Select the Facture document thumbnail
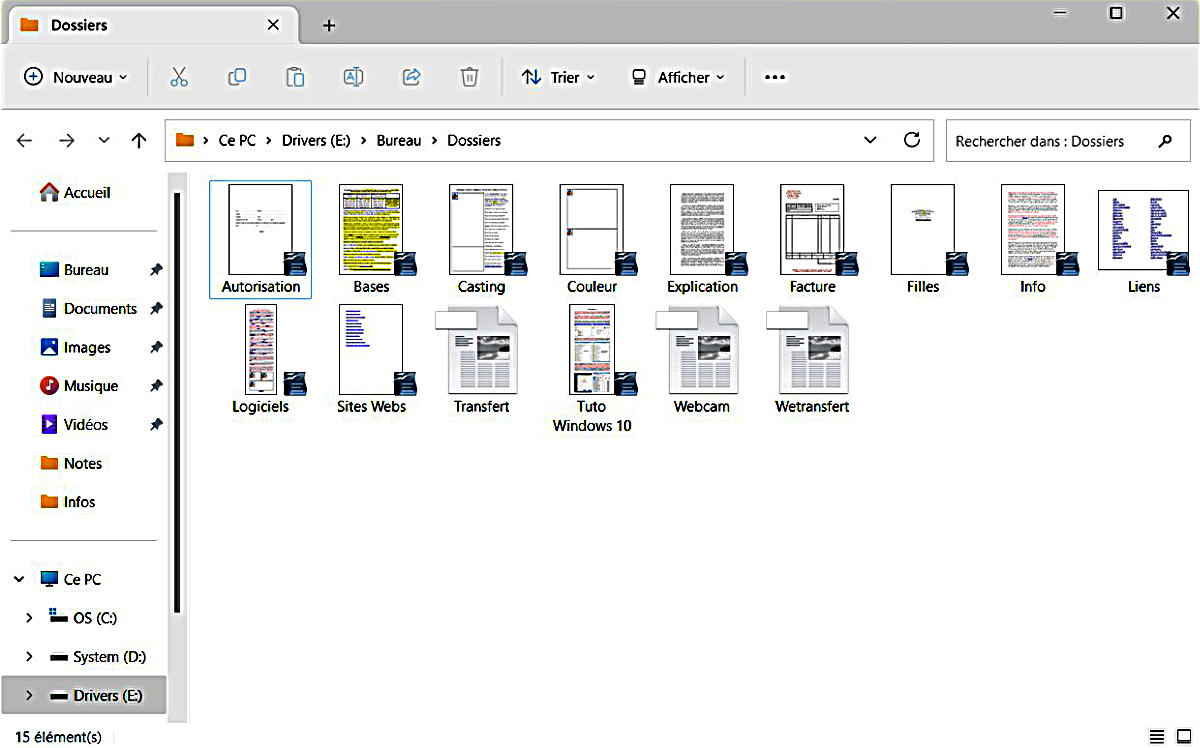 [x=812, y=231]
